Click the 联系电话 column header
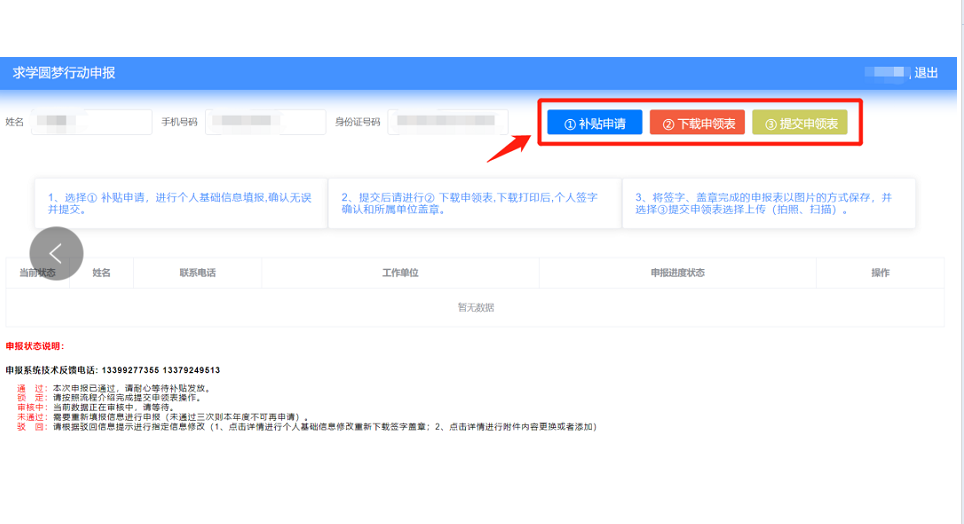964x524 pixels. [x=198, y=273]
